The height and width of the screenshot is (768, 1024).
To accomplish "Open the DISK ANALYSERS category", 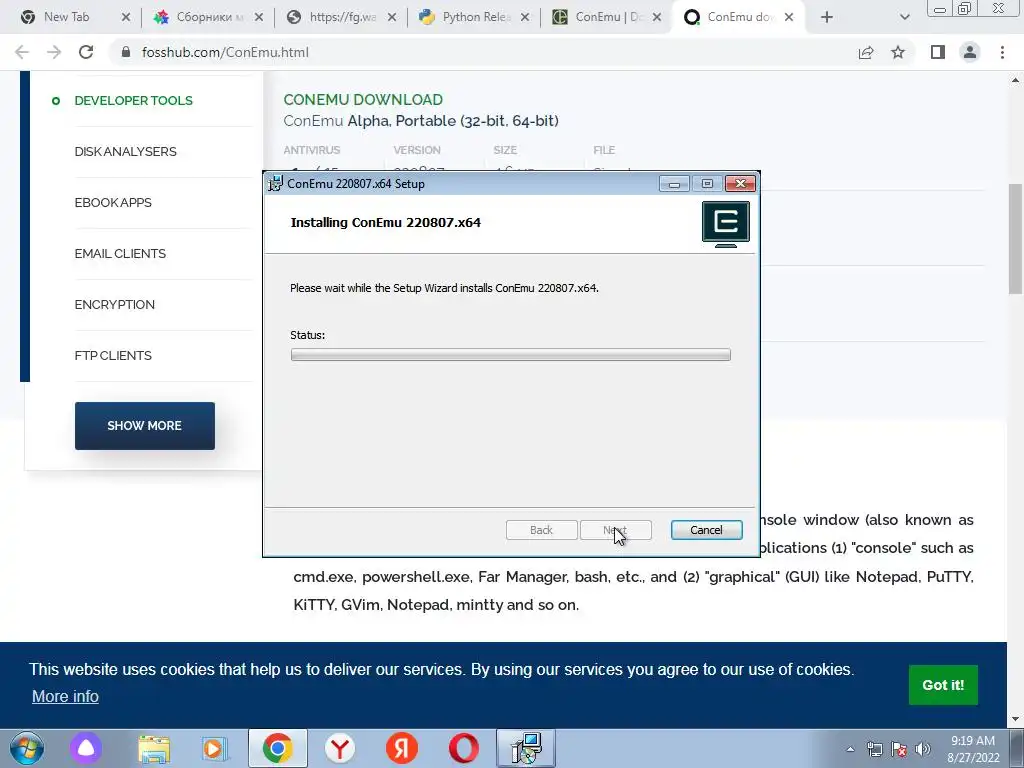I will [125, 152].
